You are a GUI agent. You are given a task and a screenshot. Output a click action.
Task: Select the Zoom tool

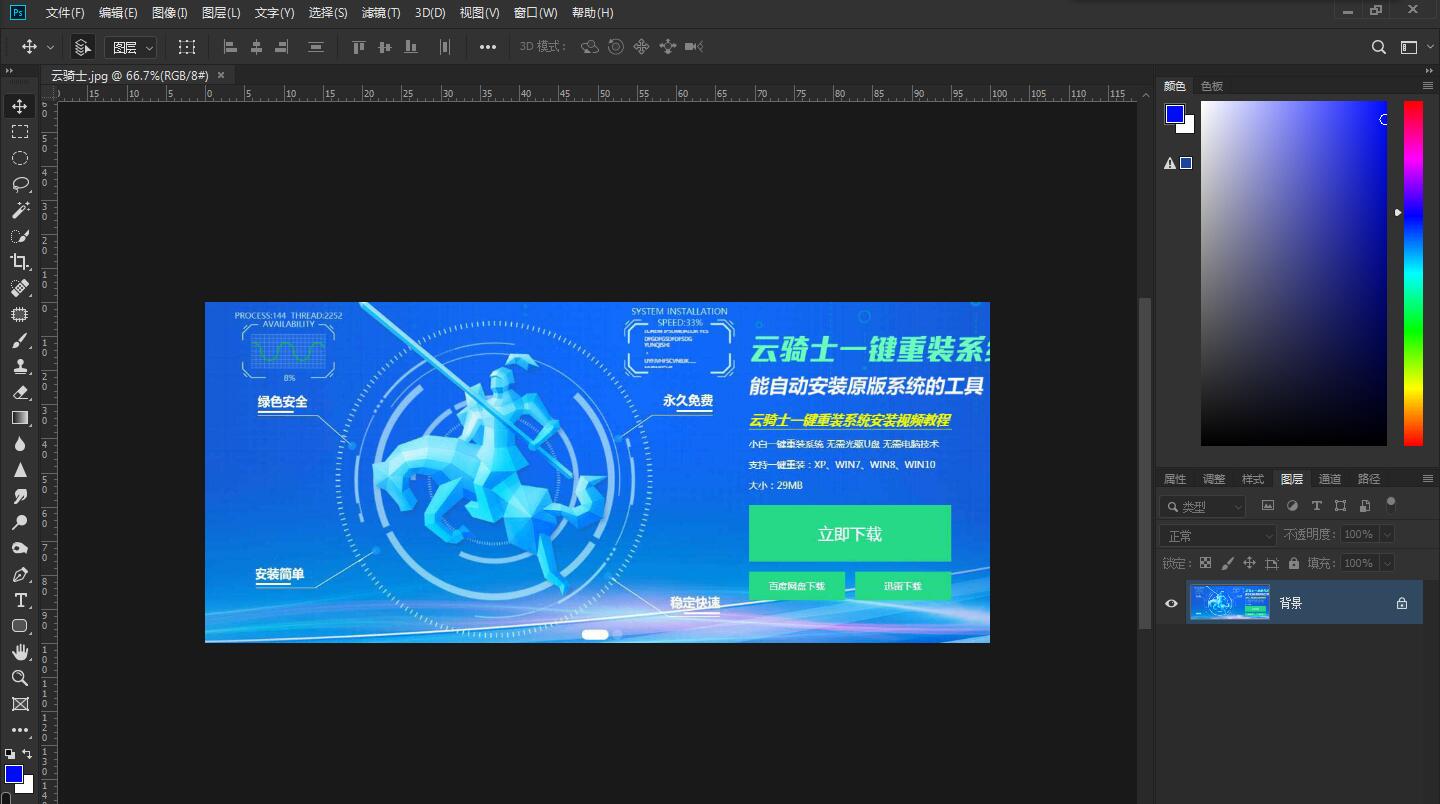(x=20, y=678)
